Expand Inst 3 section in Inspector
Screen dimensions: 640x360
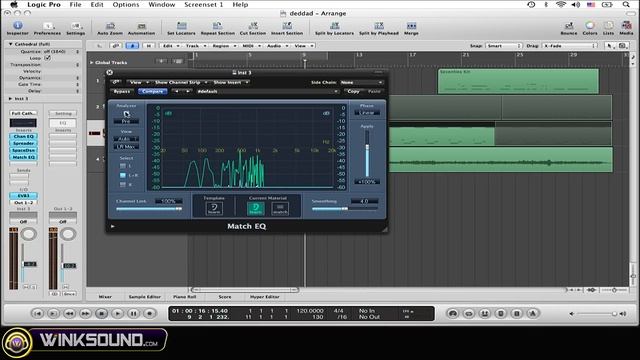[11, 98]
